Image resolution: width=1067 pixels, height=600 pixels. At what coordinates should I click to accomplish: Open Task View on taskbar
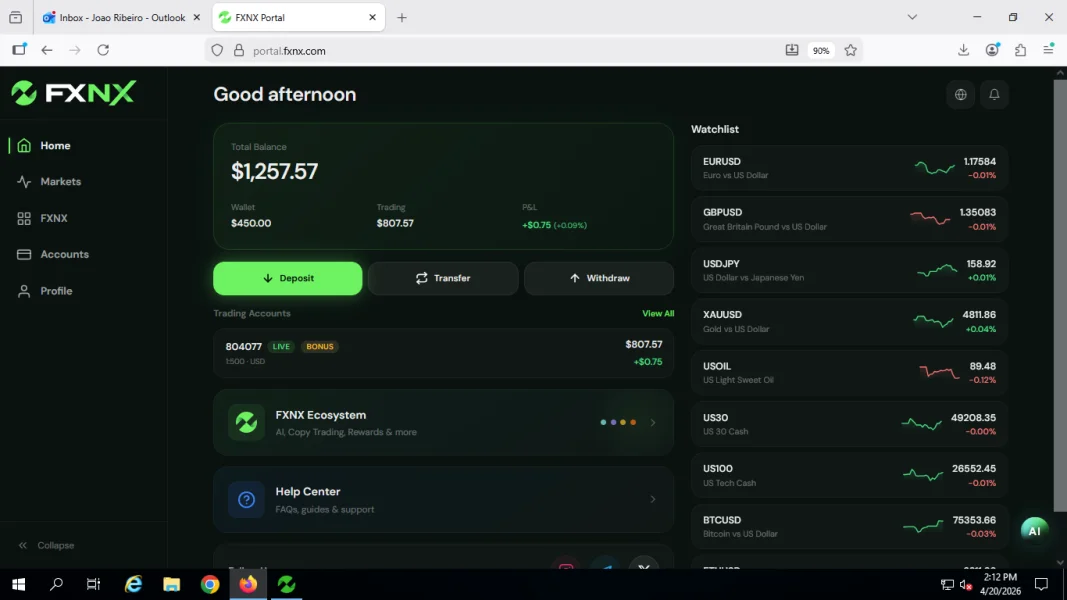tap(93, 584)
